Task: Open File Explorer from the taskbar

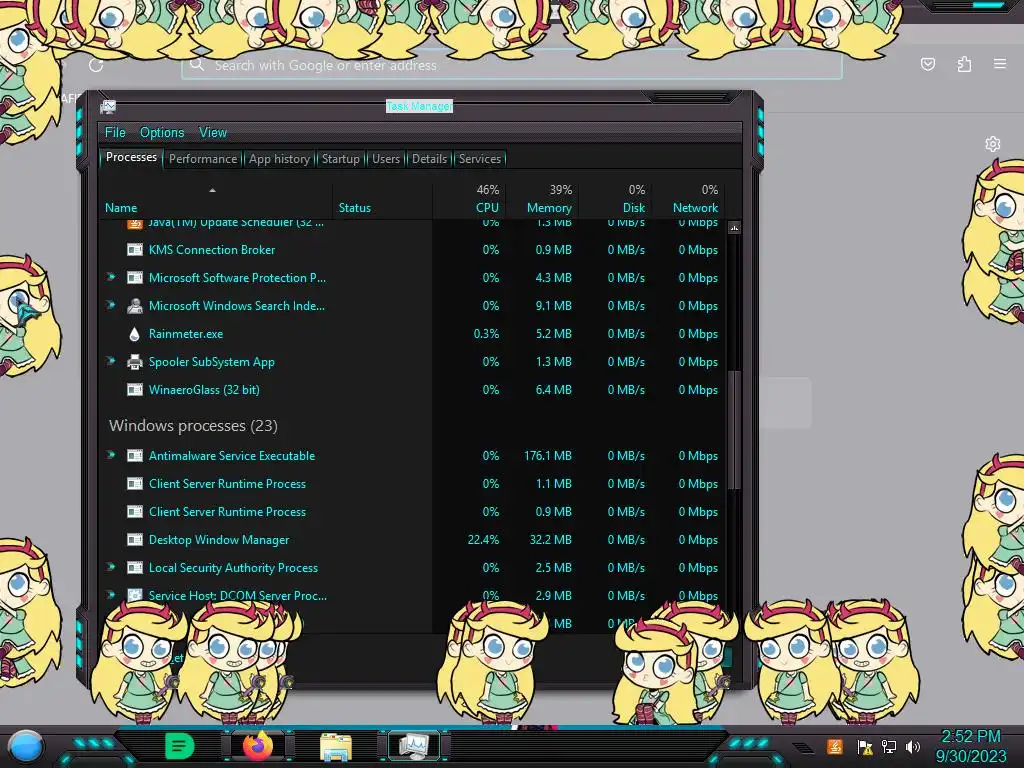Action: tap(336, 746)
